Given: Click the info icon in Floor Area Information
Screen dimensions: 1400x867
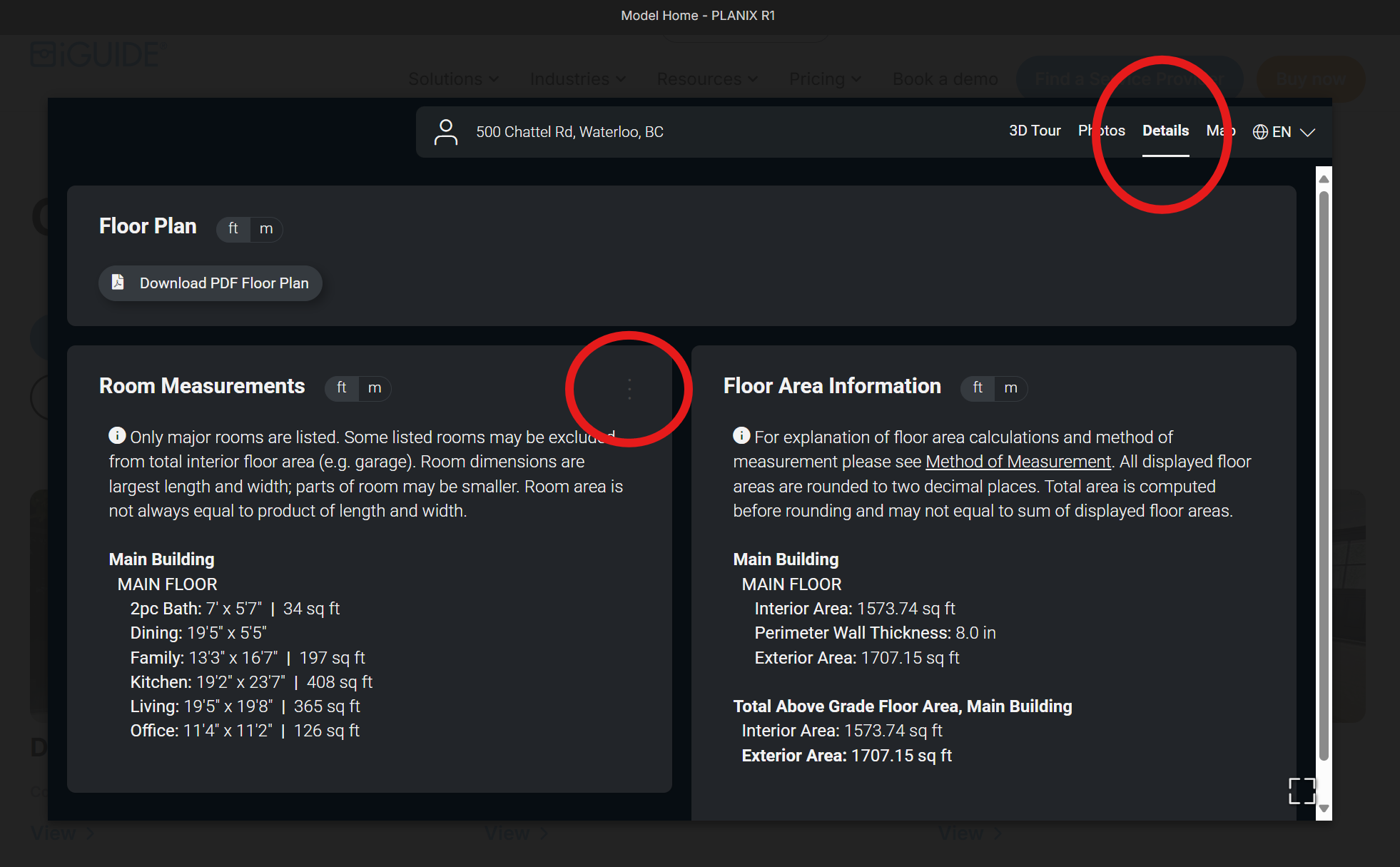Looking at the screenshot, I should 741,435.
